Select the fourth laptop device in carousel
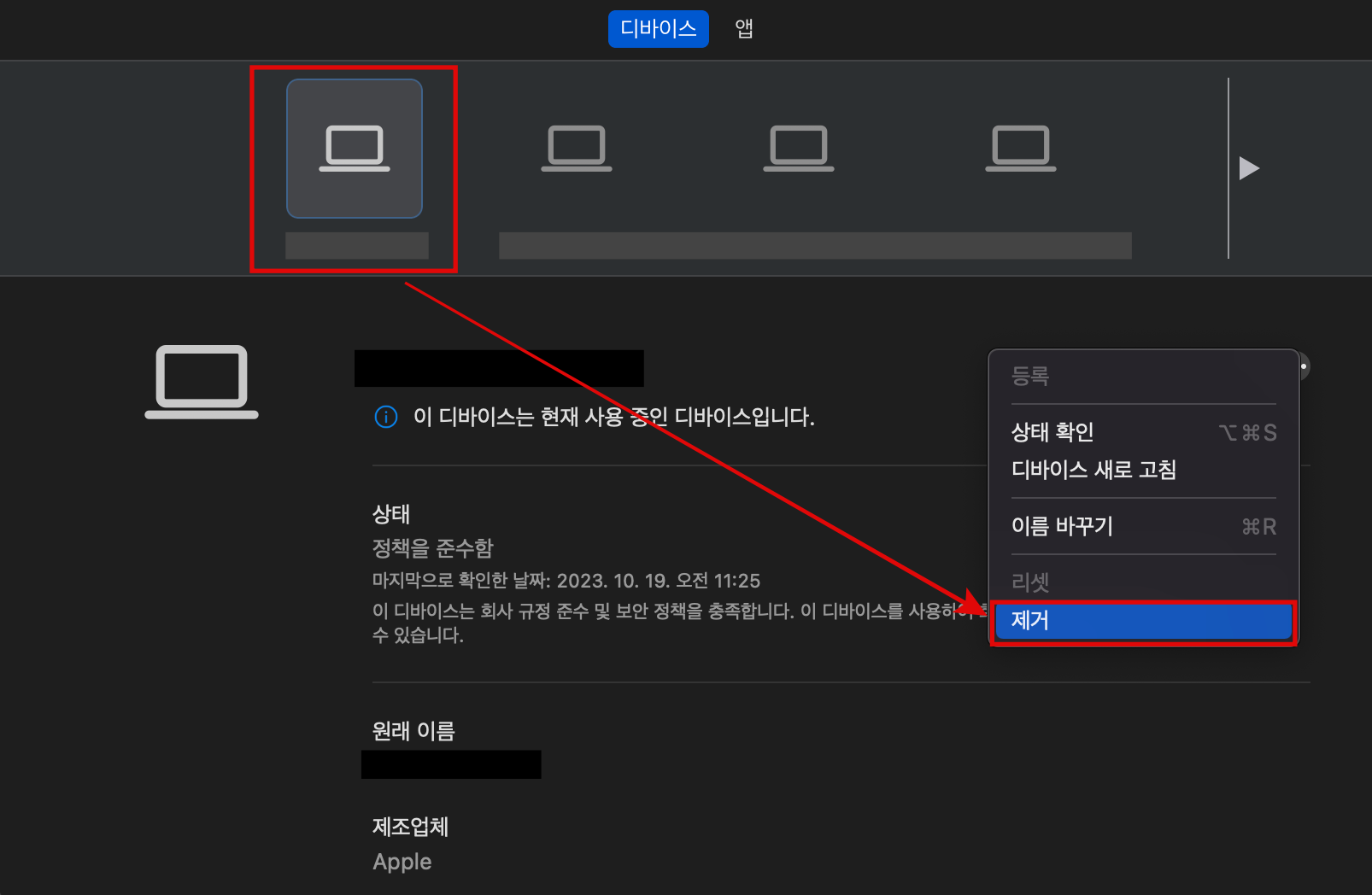The image size is (1372, 895). click(1020, 148)
